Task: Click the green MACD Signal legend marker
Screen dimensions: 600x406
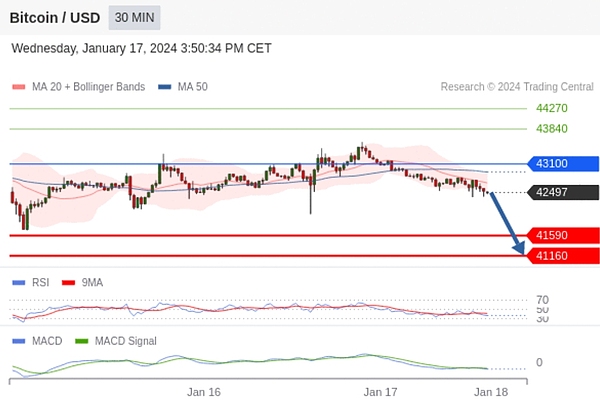Action: point(82,341)
